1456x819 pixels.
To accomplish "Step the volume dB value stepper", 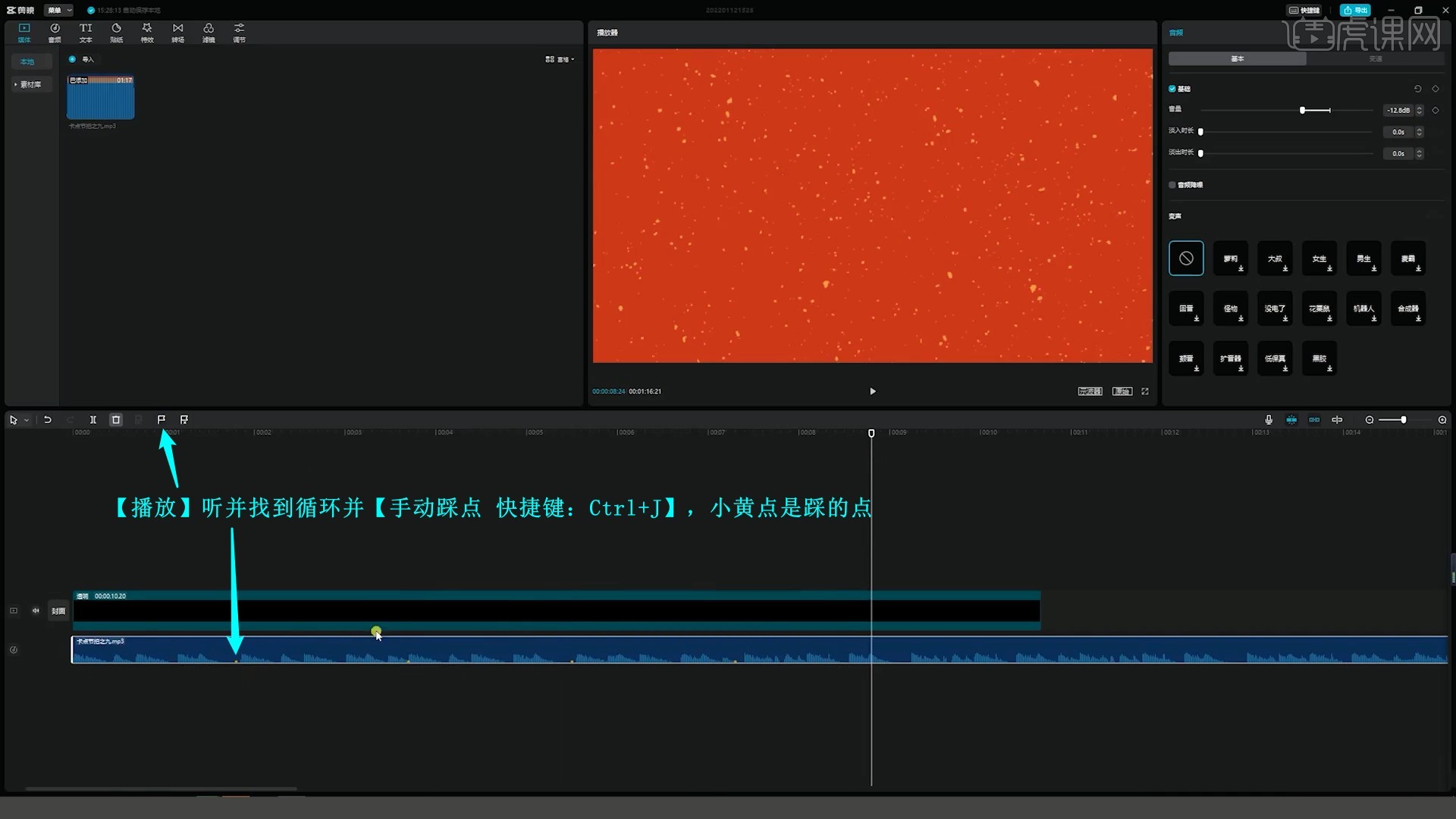I will [x=1420, y=111].
